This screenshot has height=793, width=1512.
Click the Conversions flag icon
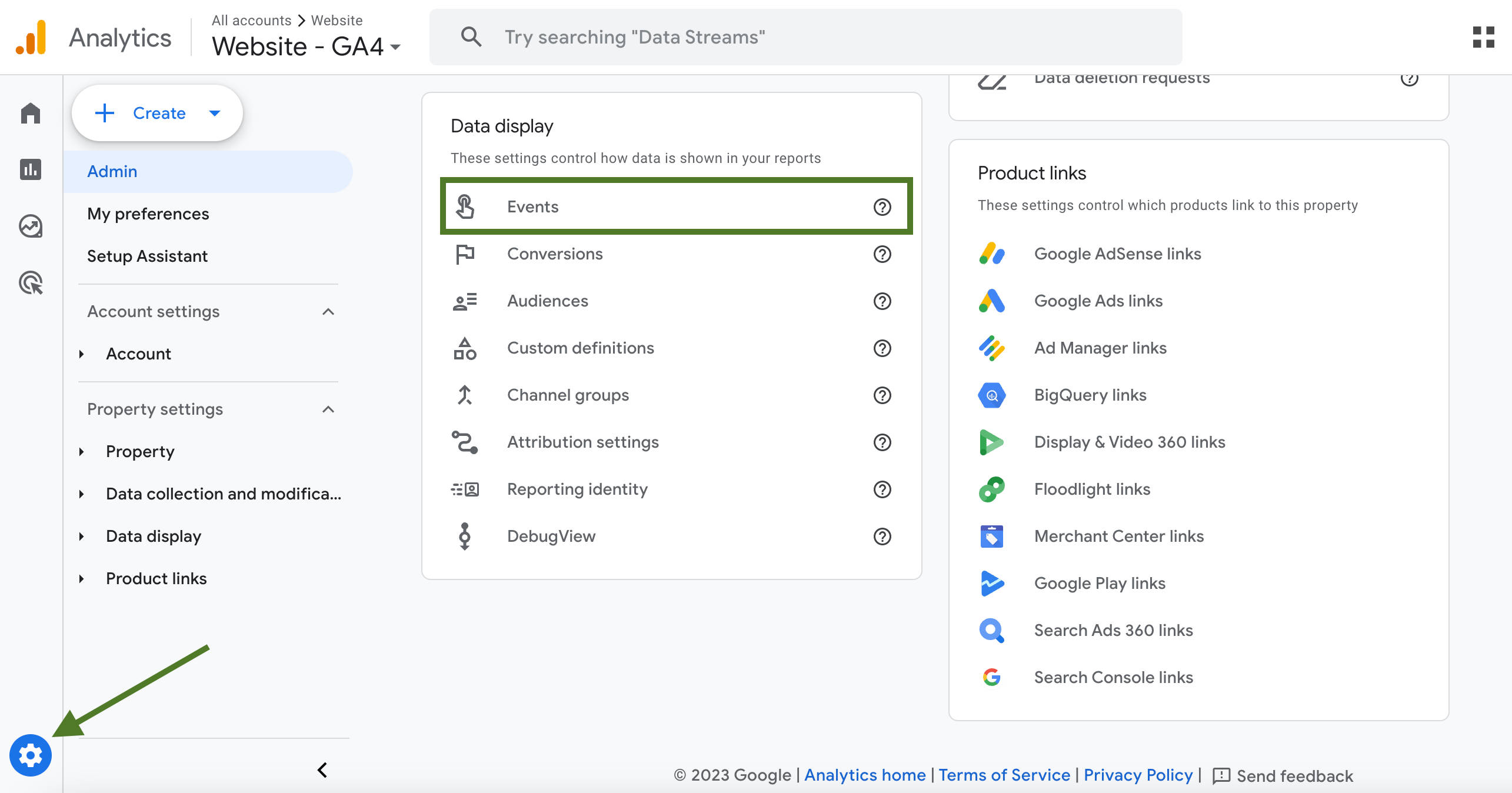[x=465, y=254]
